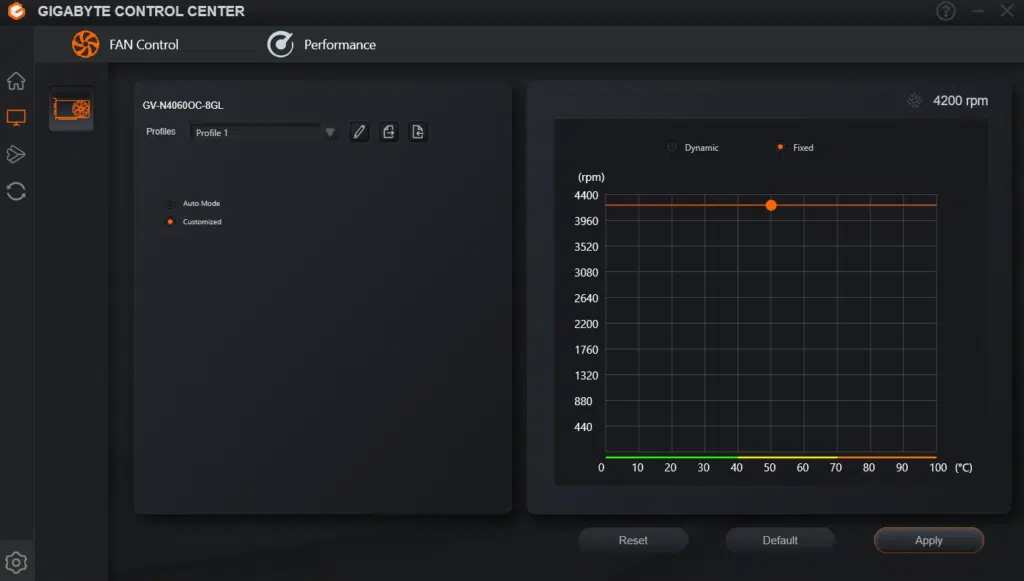This screenshot has height=581, width=1024.
Task: Click the Performance gauge icon
Action: 280,44
